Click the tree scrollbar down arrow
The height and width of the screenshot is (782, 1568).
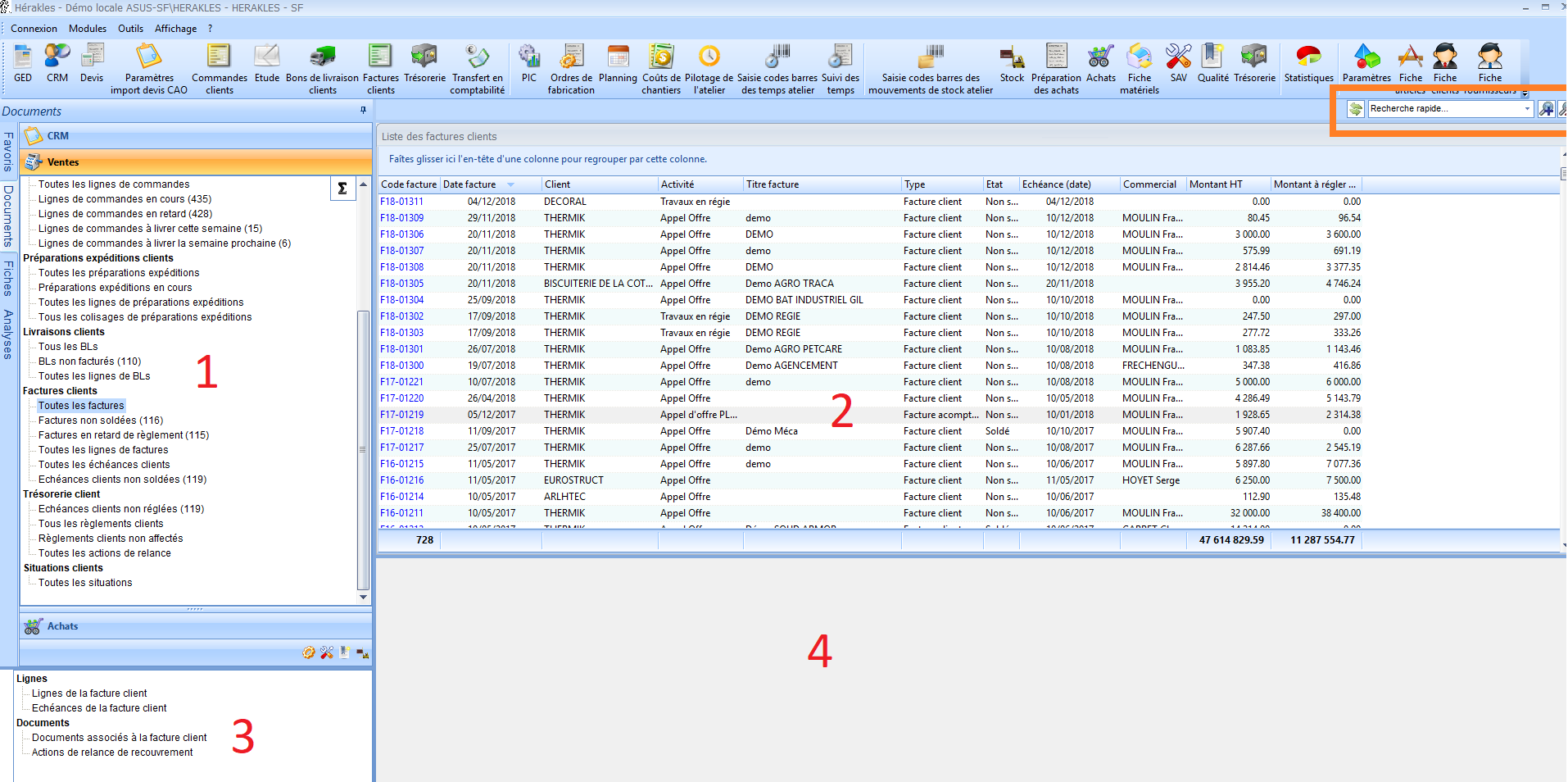click(x=363, y=598)
